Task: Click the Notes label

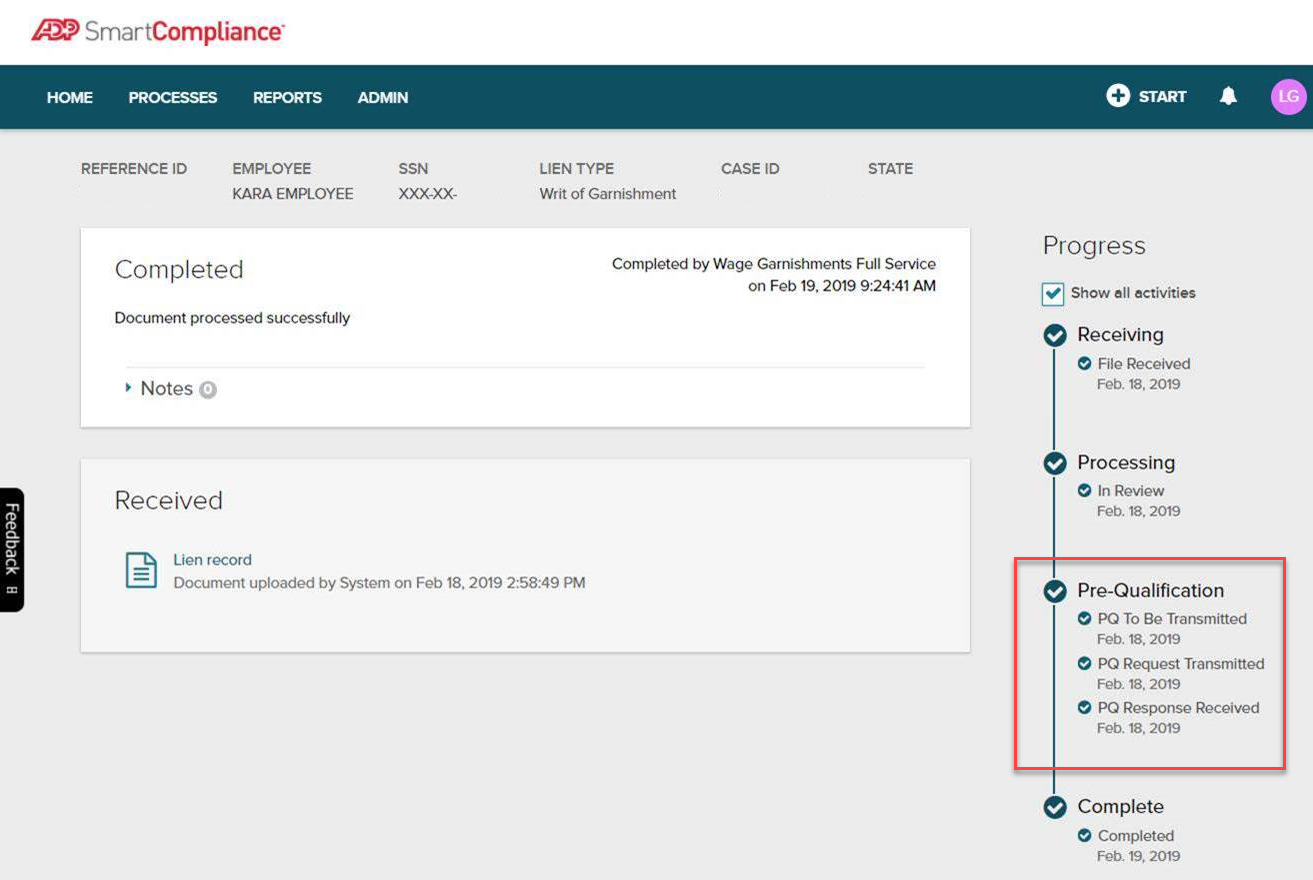Action: (166, 389)
